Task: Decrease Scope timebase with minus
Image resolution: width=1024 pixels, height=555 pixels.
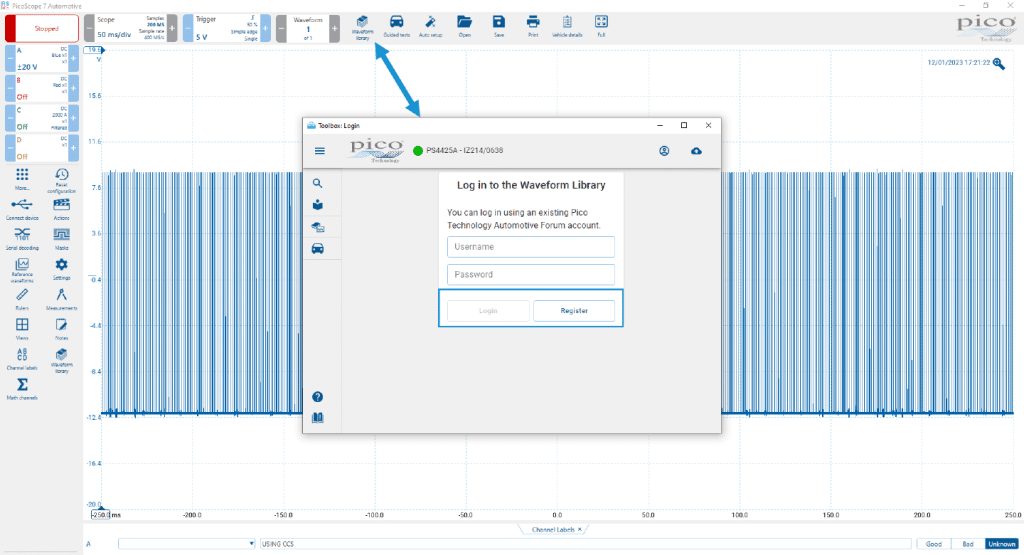Action: [89, 28]
